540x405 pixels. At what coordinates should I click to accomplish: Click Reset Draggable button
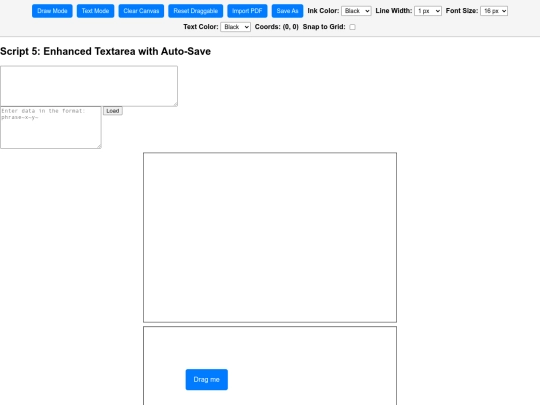tap(196, 11)
